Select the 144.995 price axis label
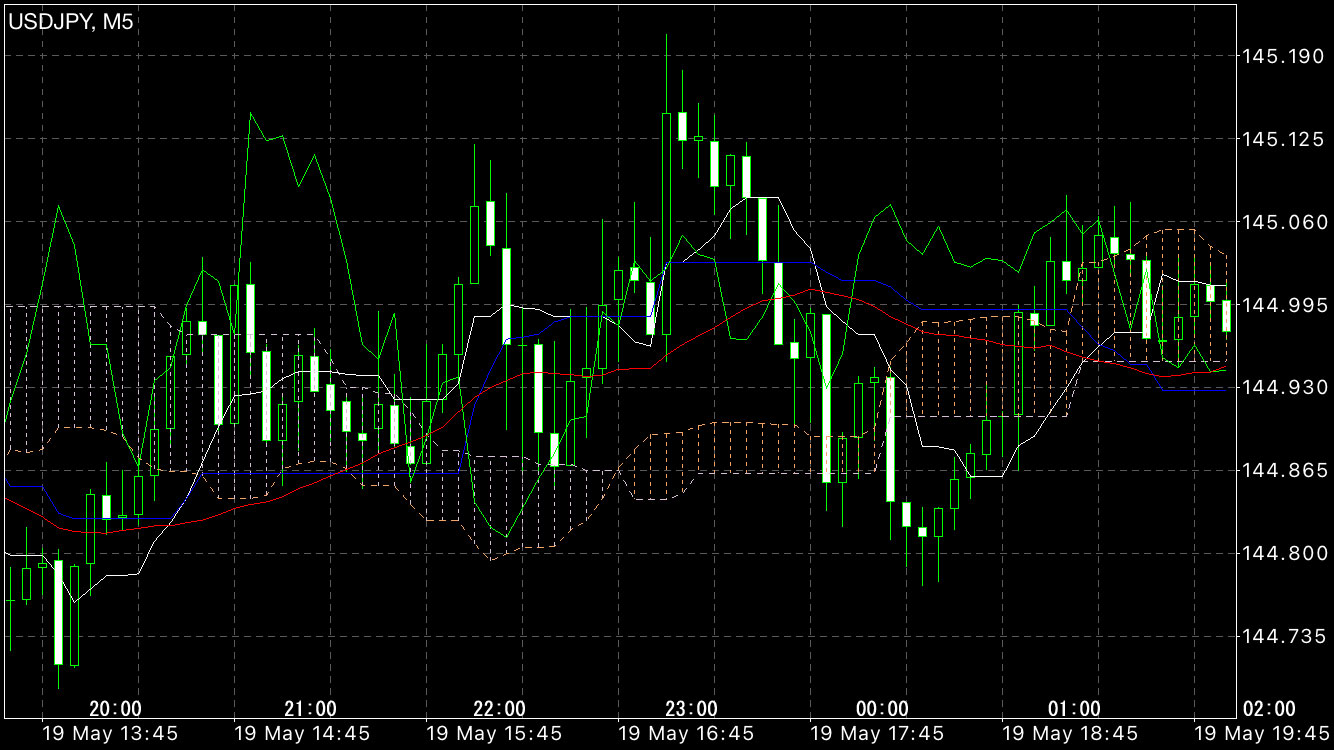The height and width of the screenshot is (750, 1334). point(1286,305)
